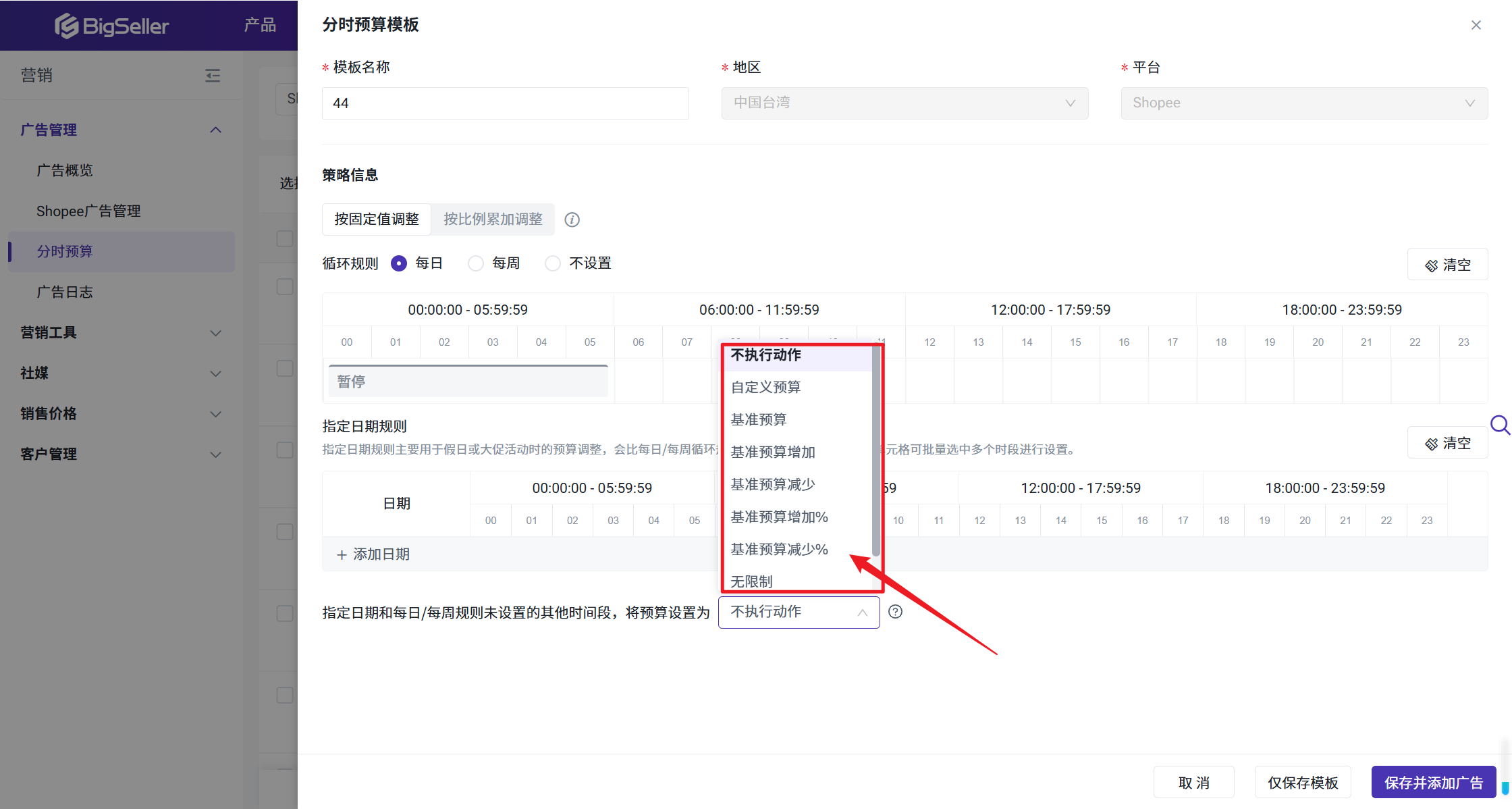
Task: Expand the 营销工具 sidebar menu
Action: tap(215, 333)
